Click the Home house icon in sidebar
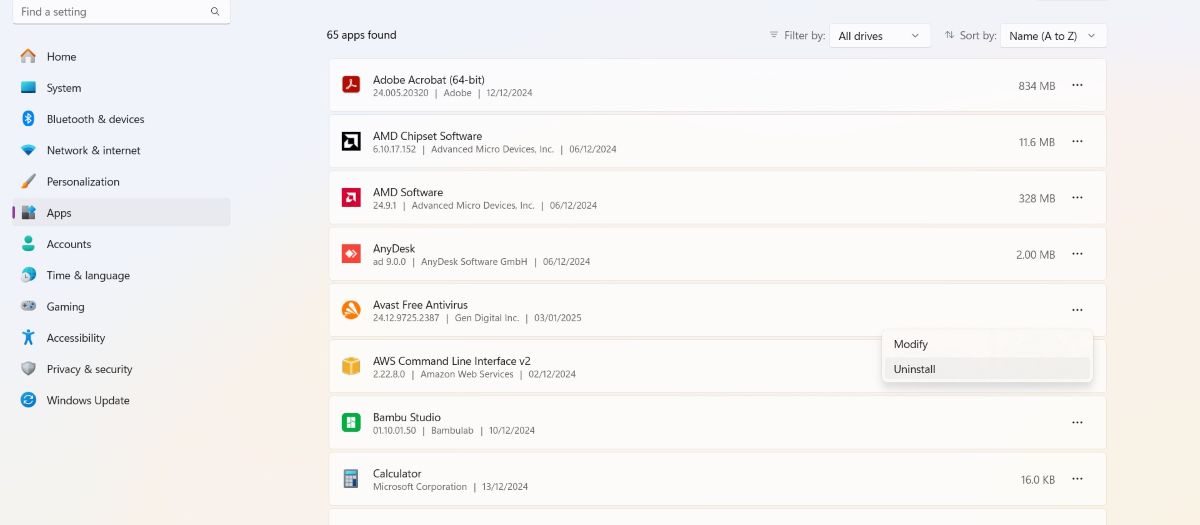 [28, 57]
